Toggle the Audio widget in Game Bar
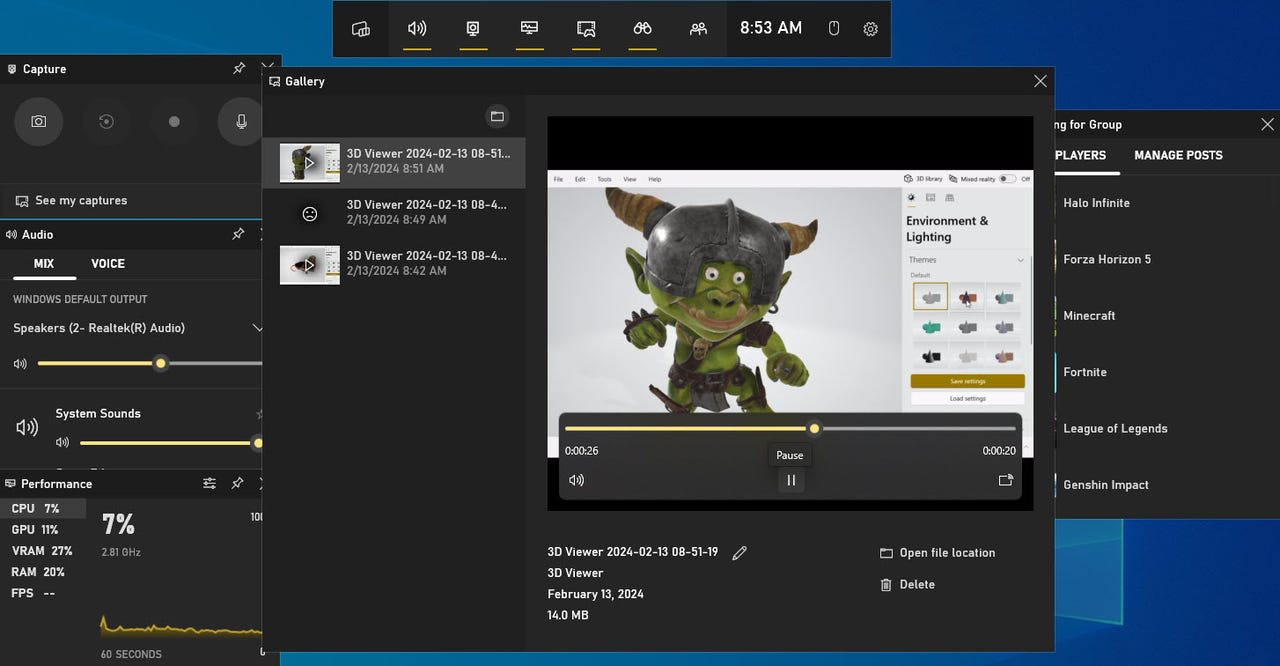The width and height of the screenshot is (1280, 666). coord(417,29)
